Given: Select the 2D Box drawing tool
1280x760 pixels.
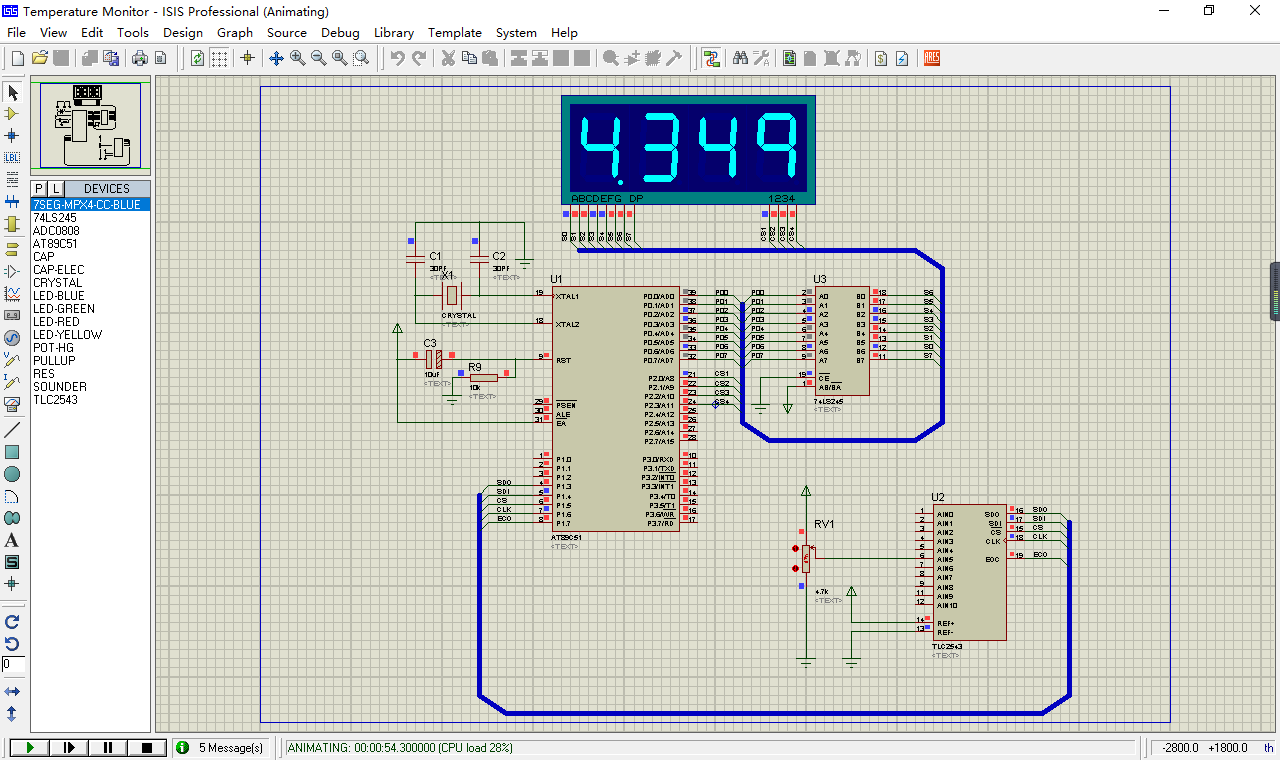Looking at the screenshot, I should pyautogui.click(x=13, y=452).
